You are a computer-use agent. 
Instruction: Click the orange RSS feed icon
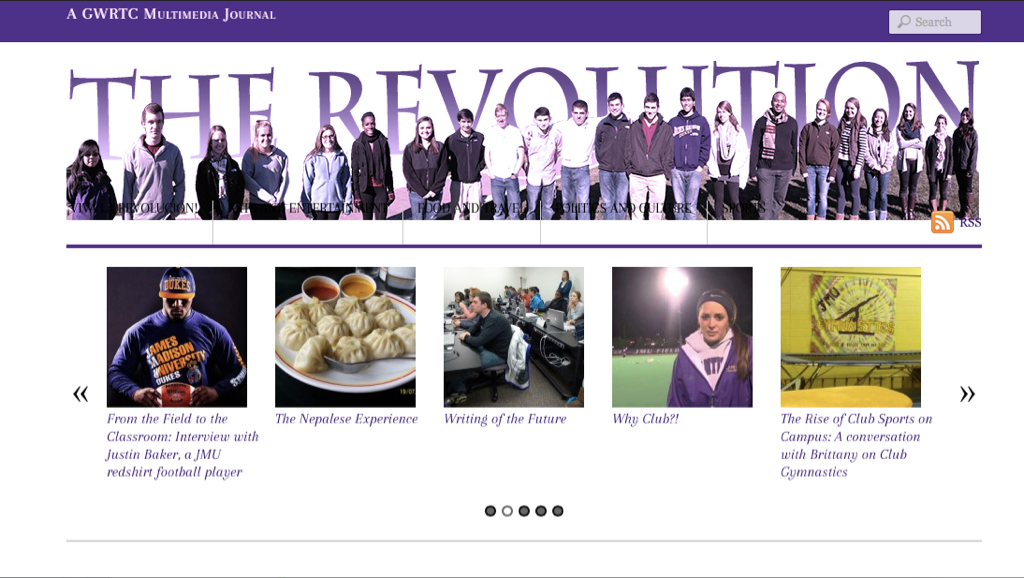point(942,222)
